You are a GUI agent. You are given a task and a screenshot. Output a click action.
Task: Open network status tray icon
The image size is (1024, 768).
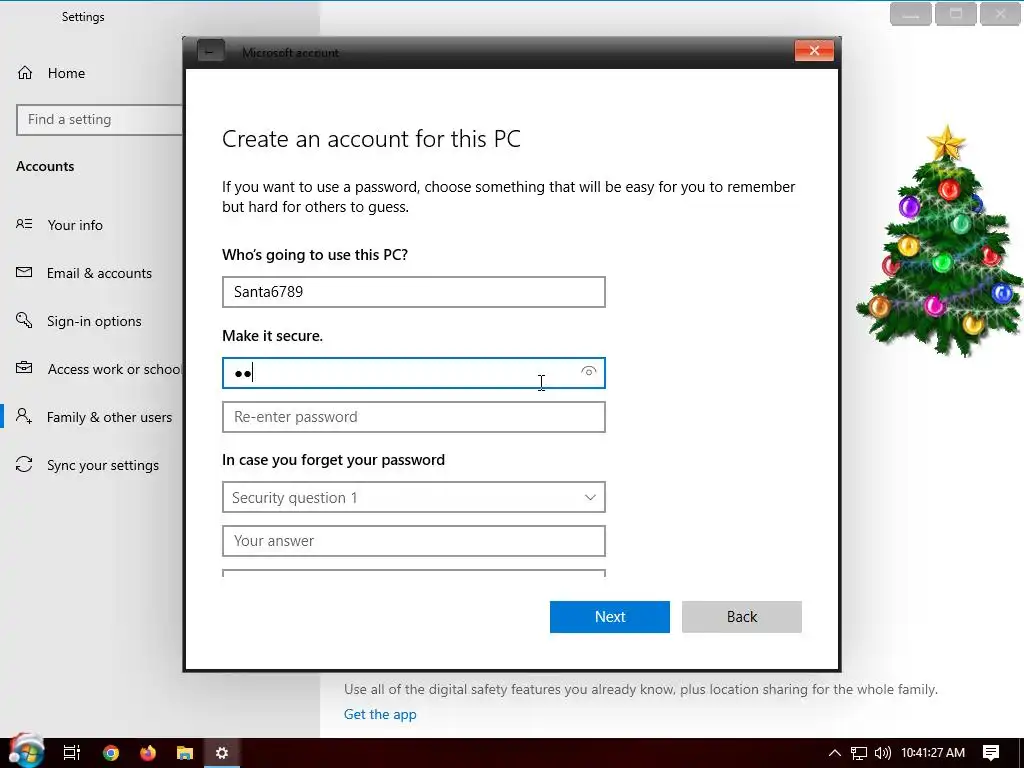pos(858,753)
